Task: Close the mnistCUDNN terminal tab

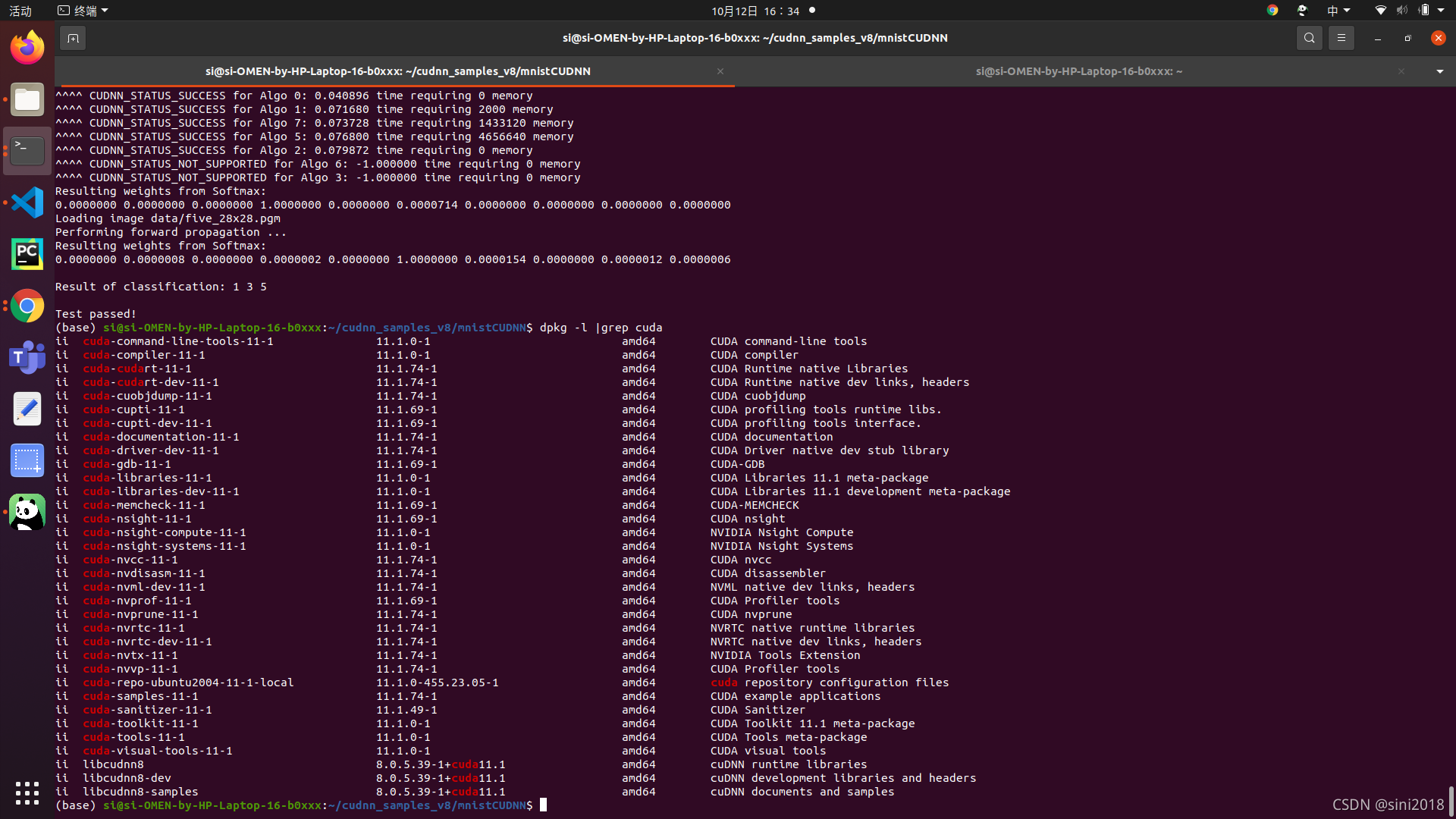Action: (x=720, y=71)
